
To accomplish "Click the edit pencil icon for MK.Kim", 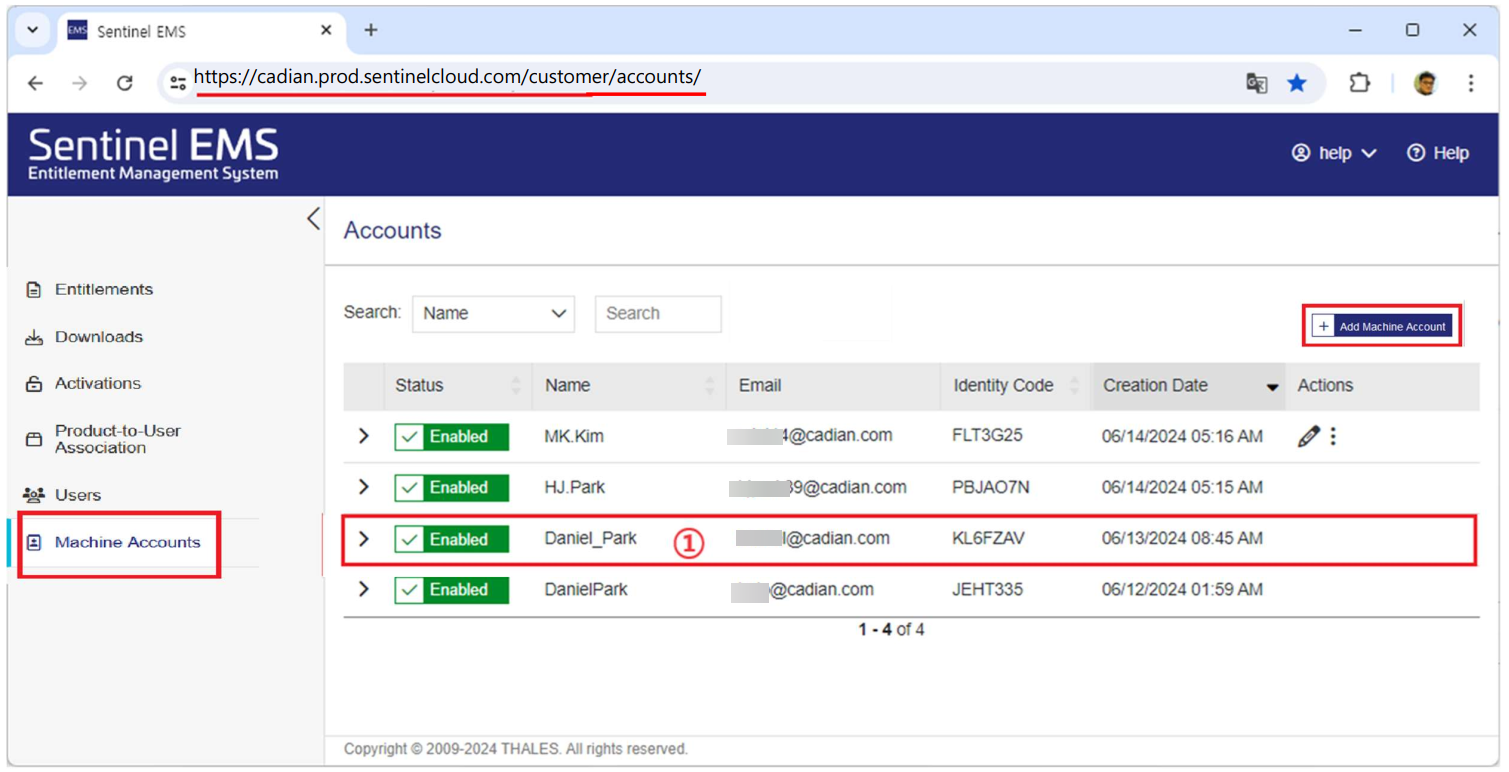I will tap(1308, 436).
